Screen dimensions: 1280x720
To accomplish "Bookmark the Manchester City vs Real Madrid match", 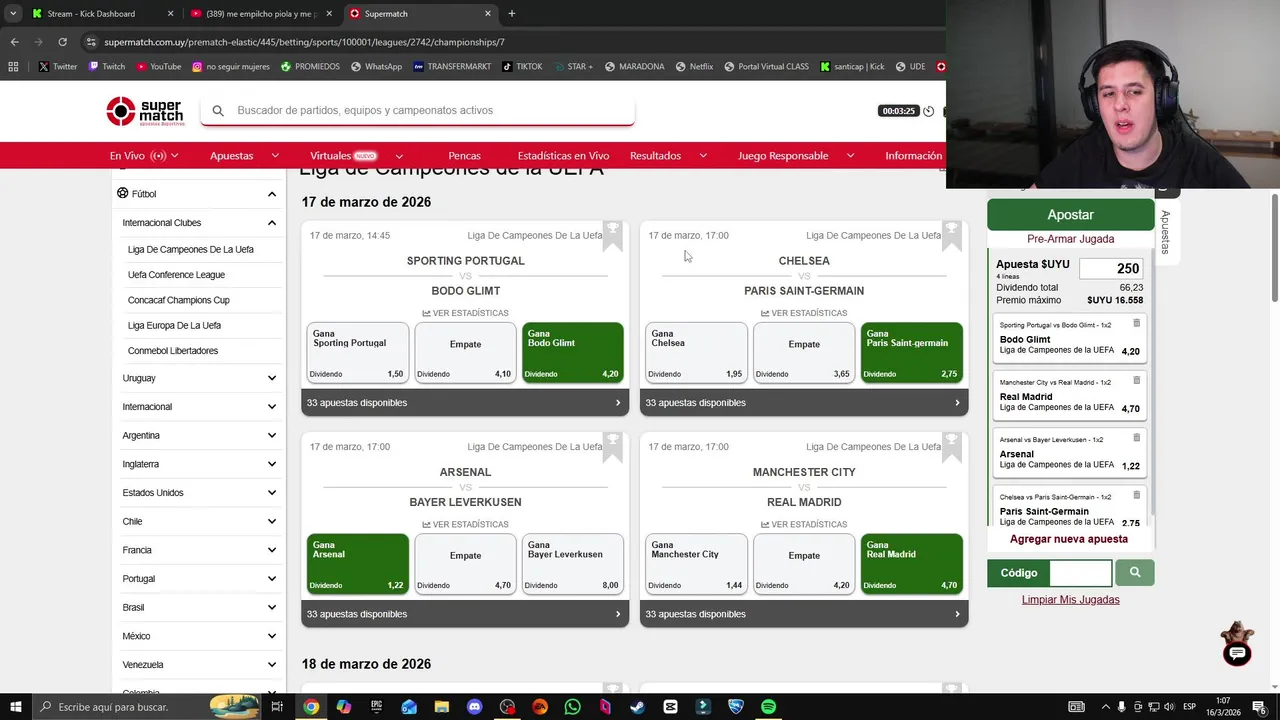I will 952,447.
